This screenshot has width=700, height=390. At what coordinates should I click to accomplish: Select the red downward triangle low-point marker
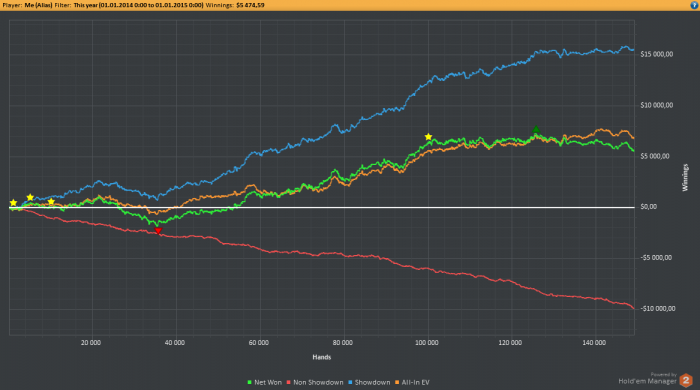pos(158,231)
